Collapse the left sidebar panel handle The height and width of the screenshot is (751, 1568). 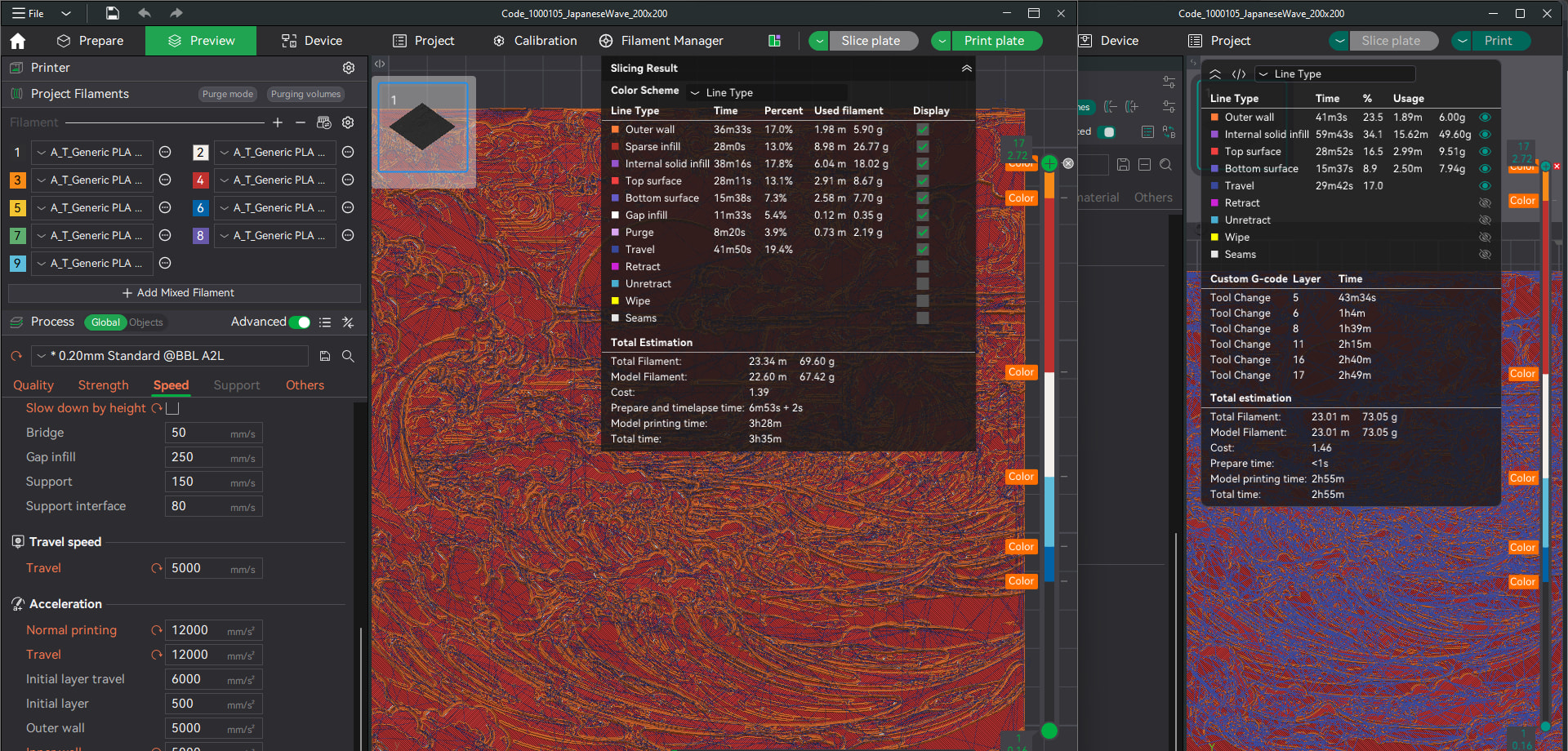click(380, 64)
